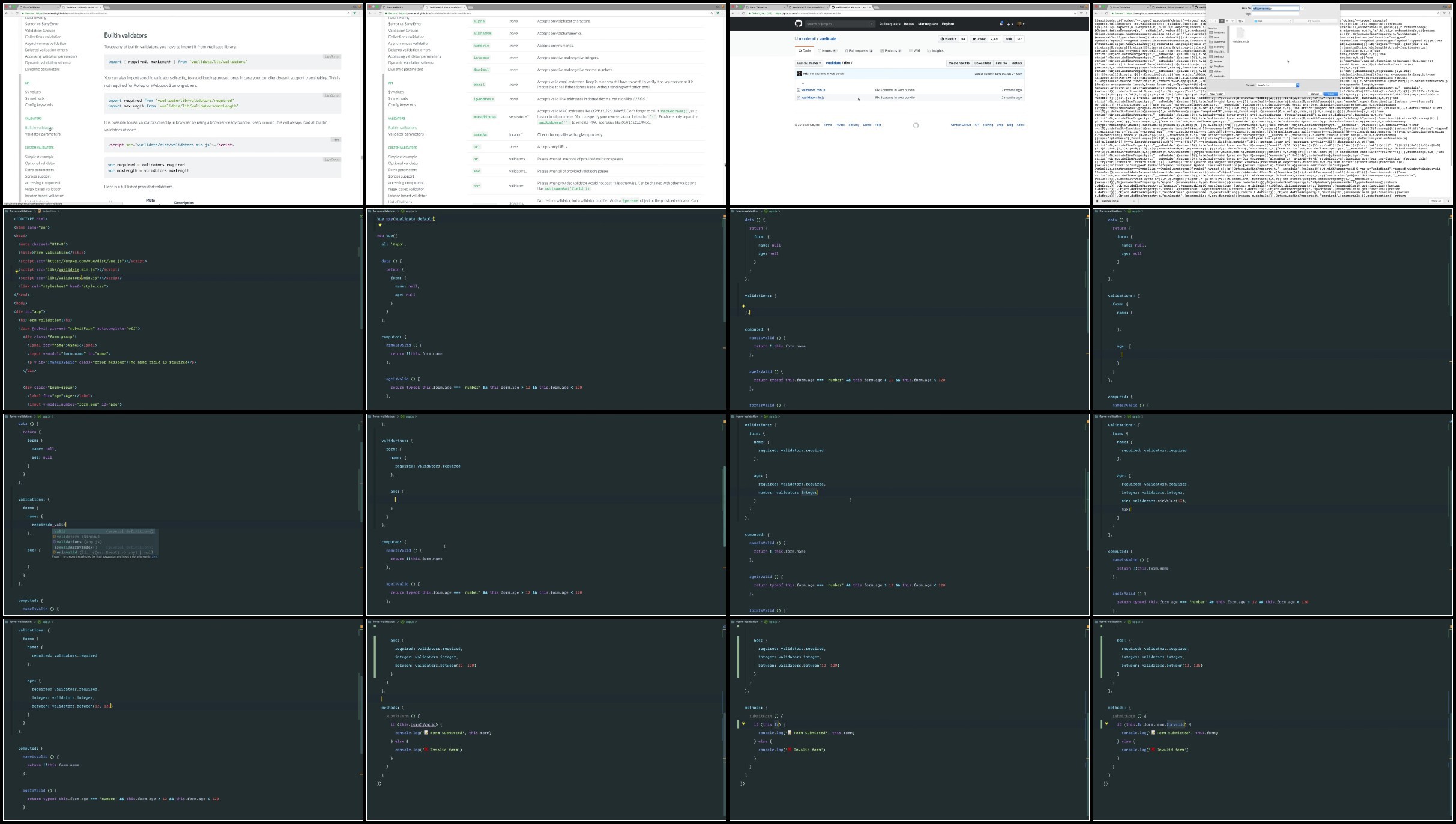Click the back arrow in the GitHub browser window
1456x824 pixels.
tap(733, 13)
